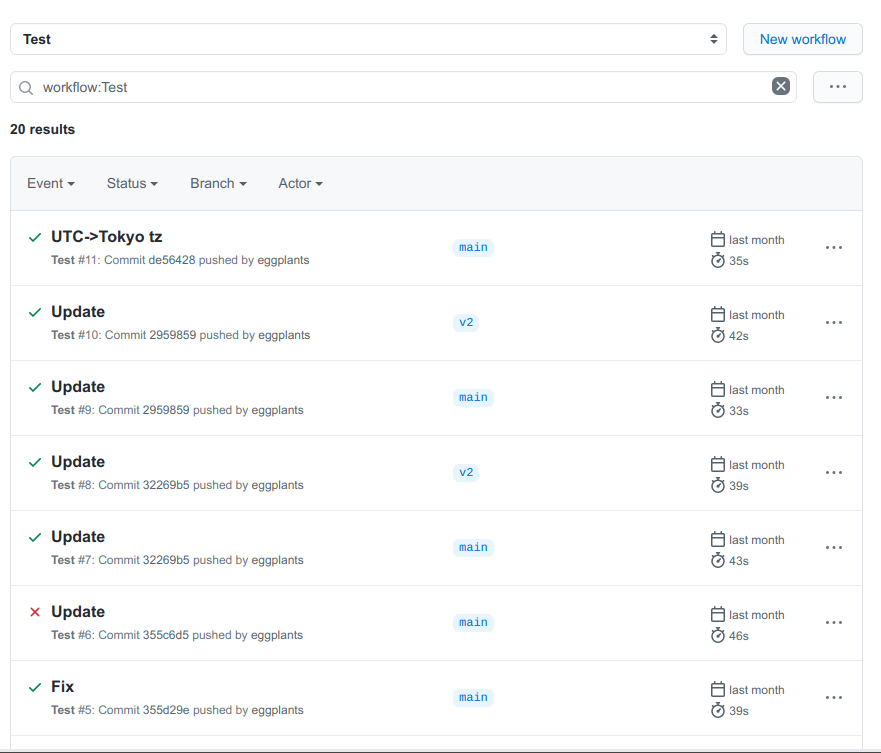Screen dimensions: 881x753
Task: Click stopwatch icon beside 33s duration
Action: click(x=717, y=410)
